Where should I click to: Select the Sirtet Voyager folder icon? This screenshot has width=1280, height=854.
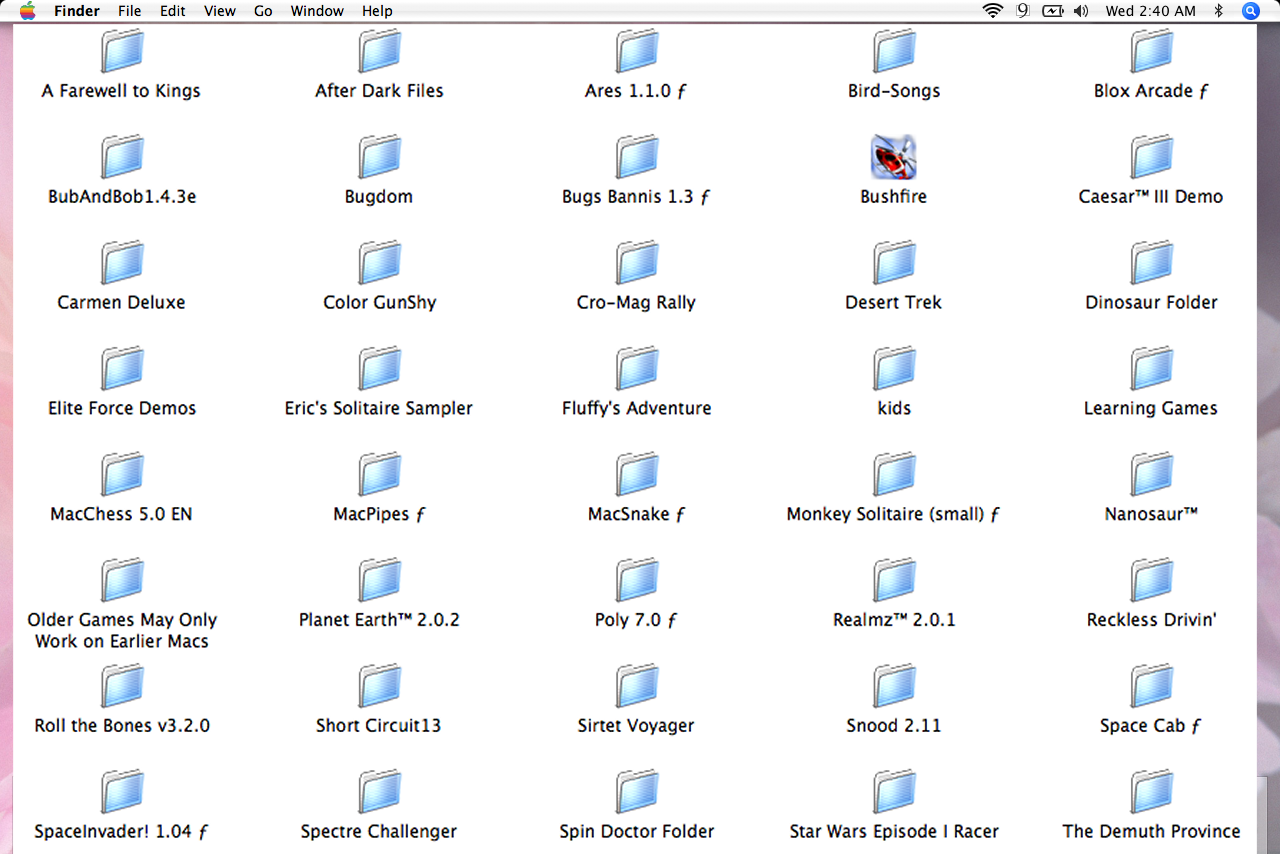(x=637, y=686)
